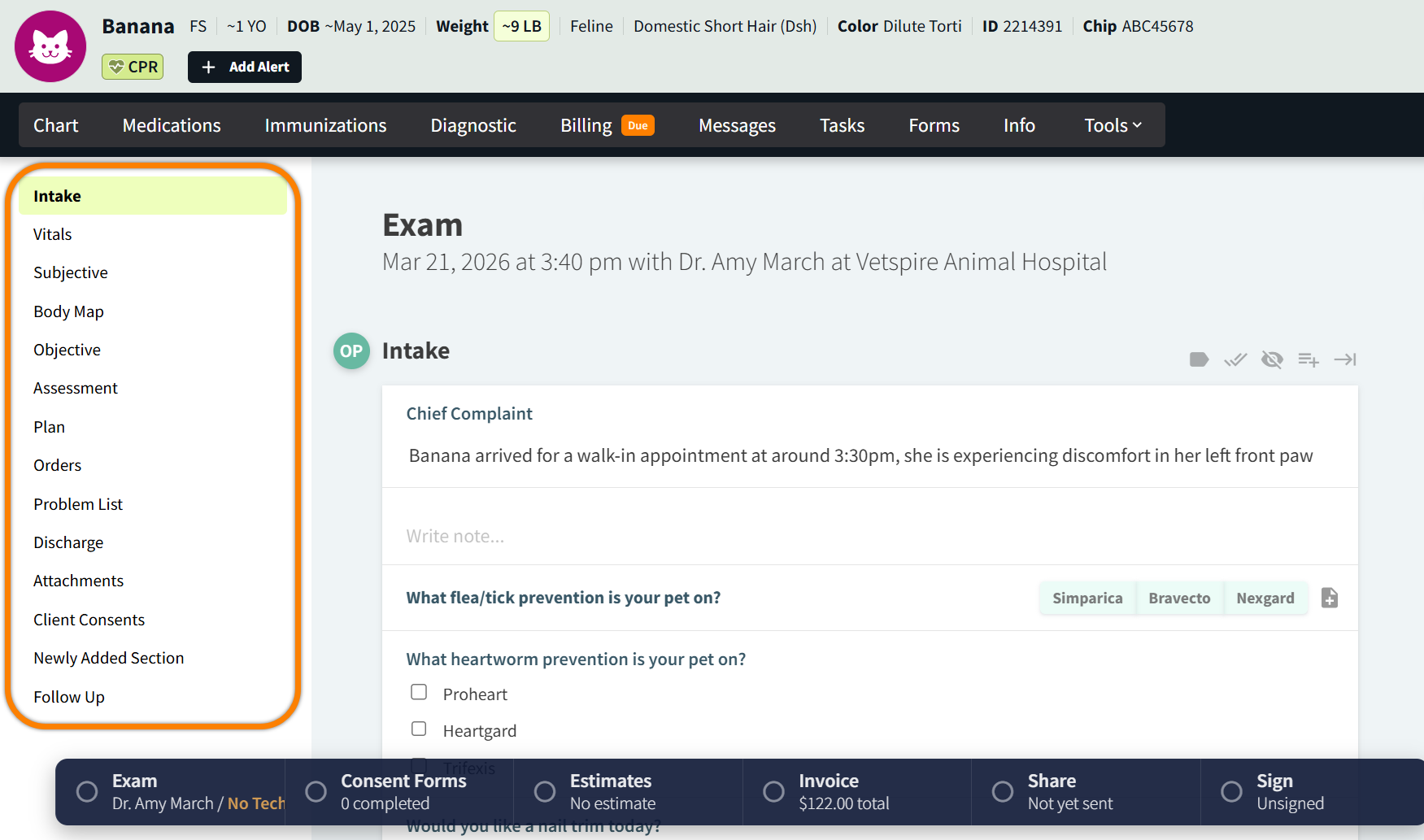Select Intake in the section sidebar
The height and width of the screenshot is (840, 1424).
[153, 196]
